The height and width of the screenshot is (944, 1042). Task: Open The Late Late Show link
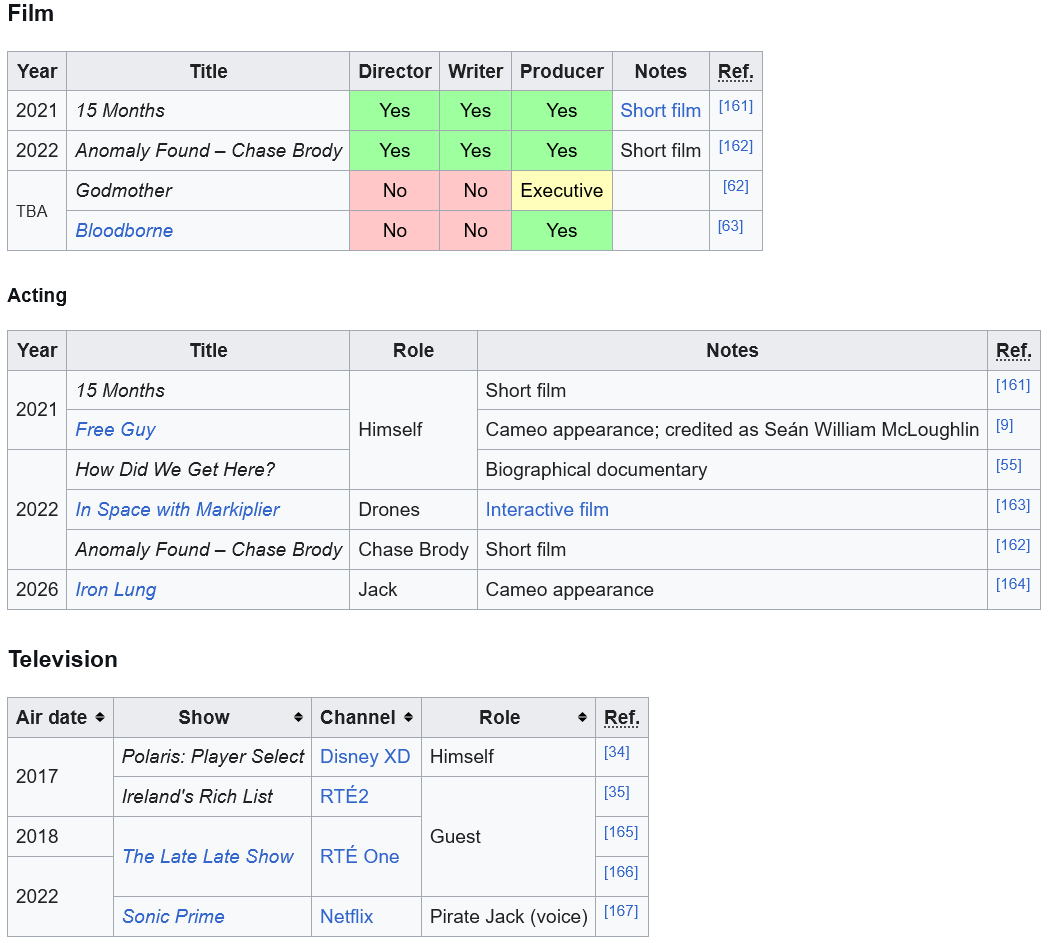pos(208,856)
